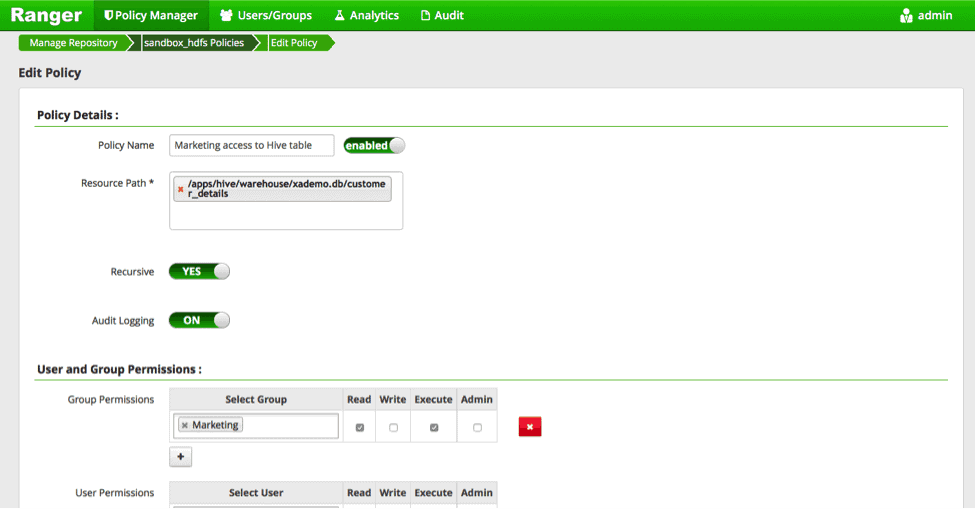
Task: Toggle the policy enabled switch
Action: coord(374,146)
